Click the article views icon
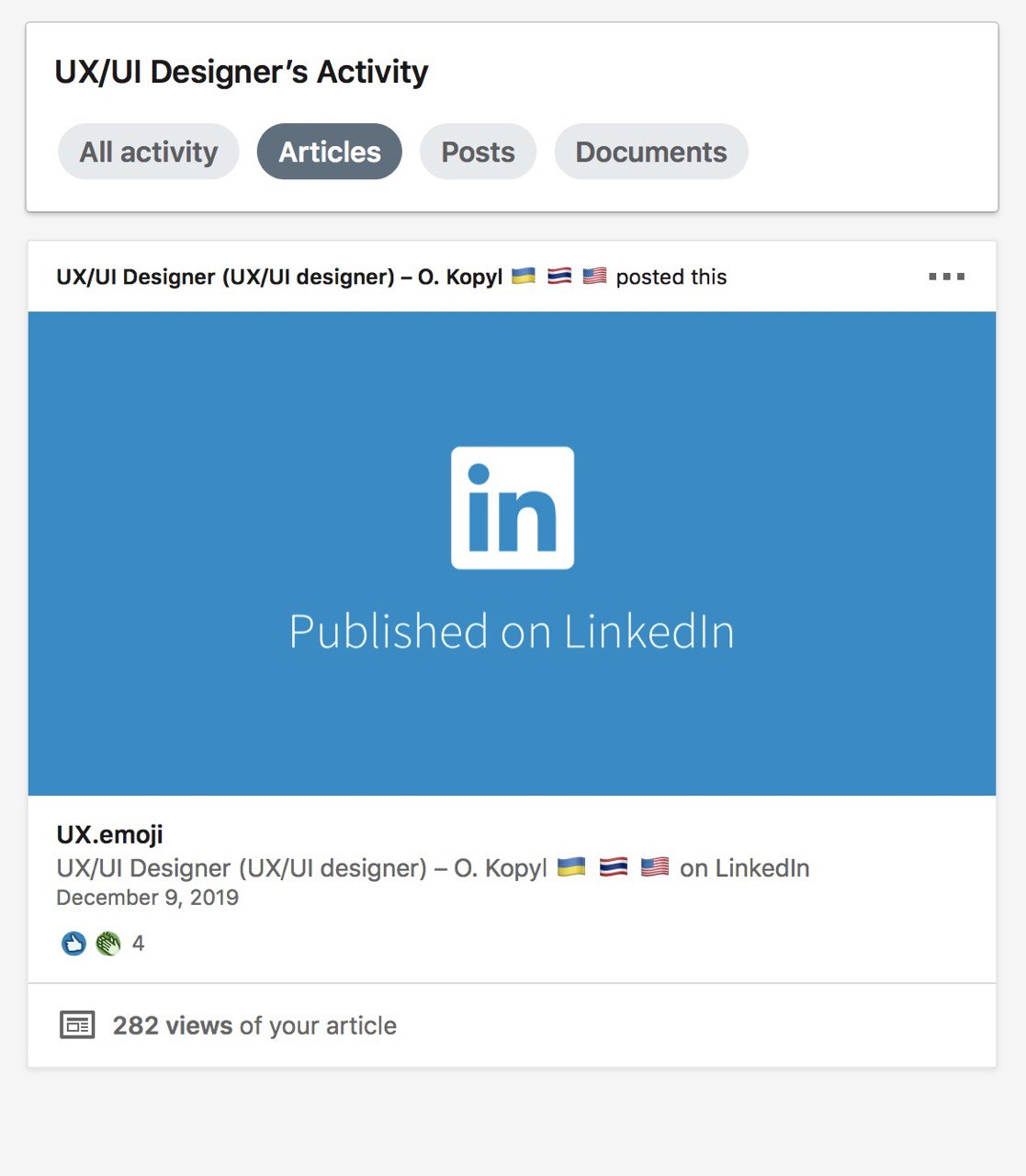The width and height of the screenshot is (1026, 1176). [77, 1024]
